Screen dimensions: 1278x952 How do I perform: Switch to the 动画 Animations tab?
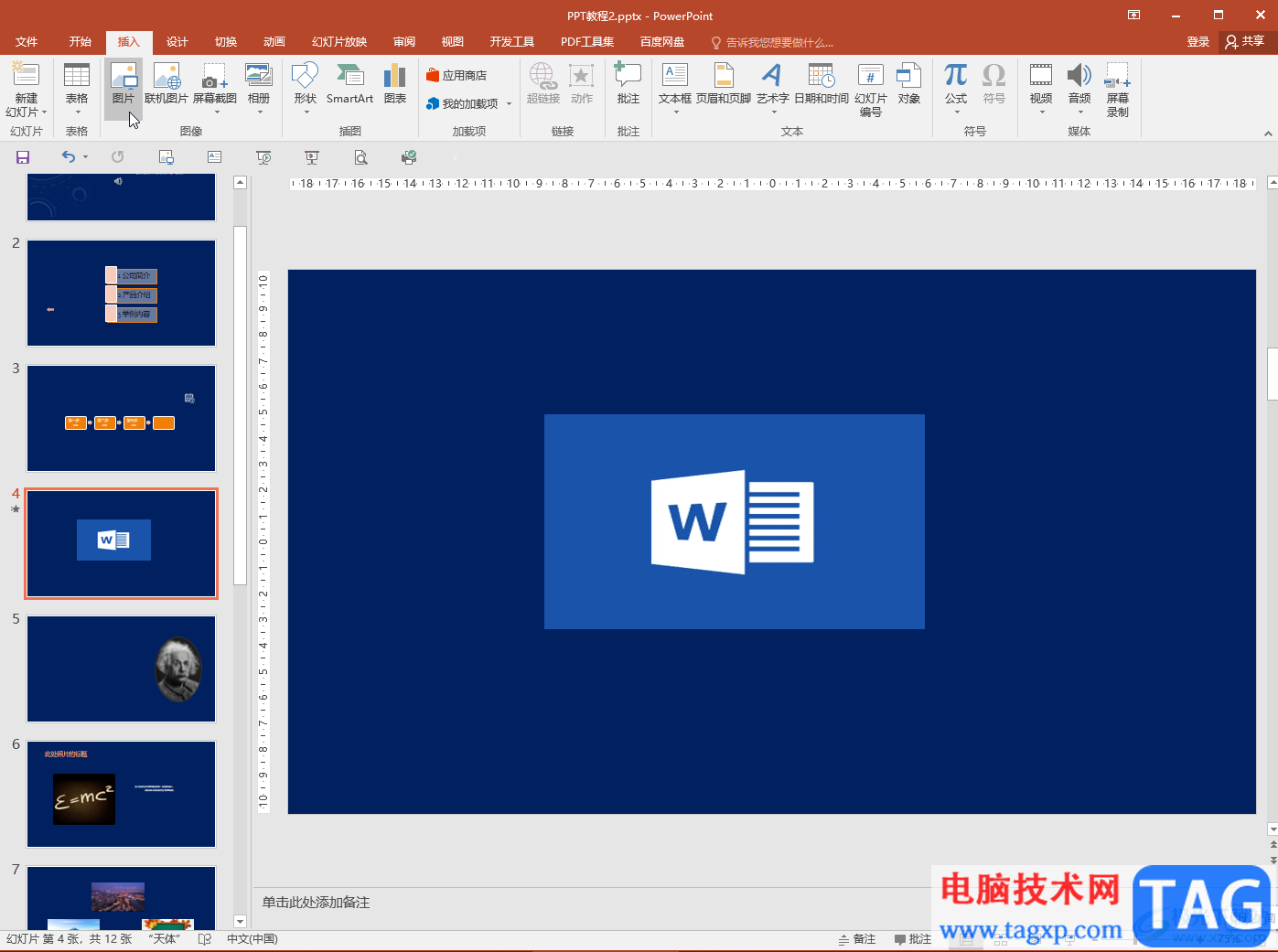pos(274,42)
